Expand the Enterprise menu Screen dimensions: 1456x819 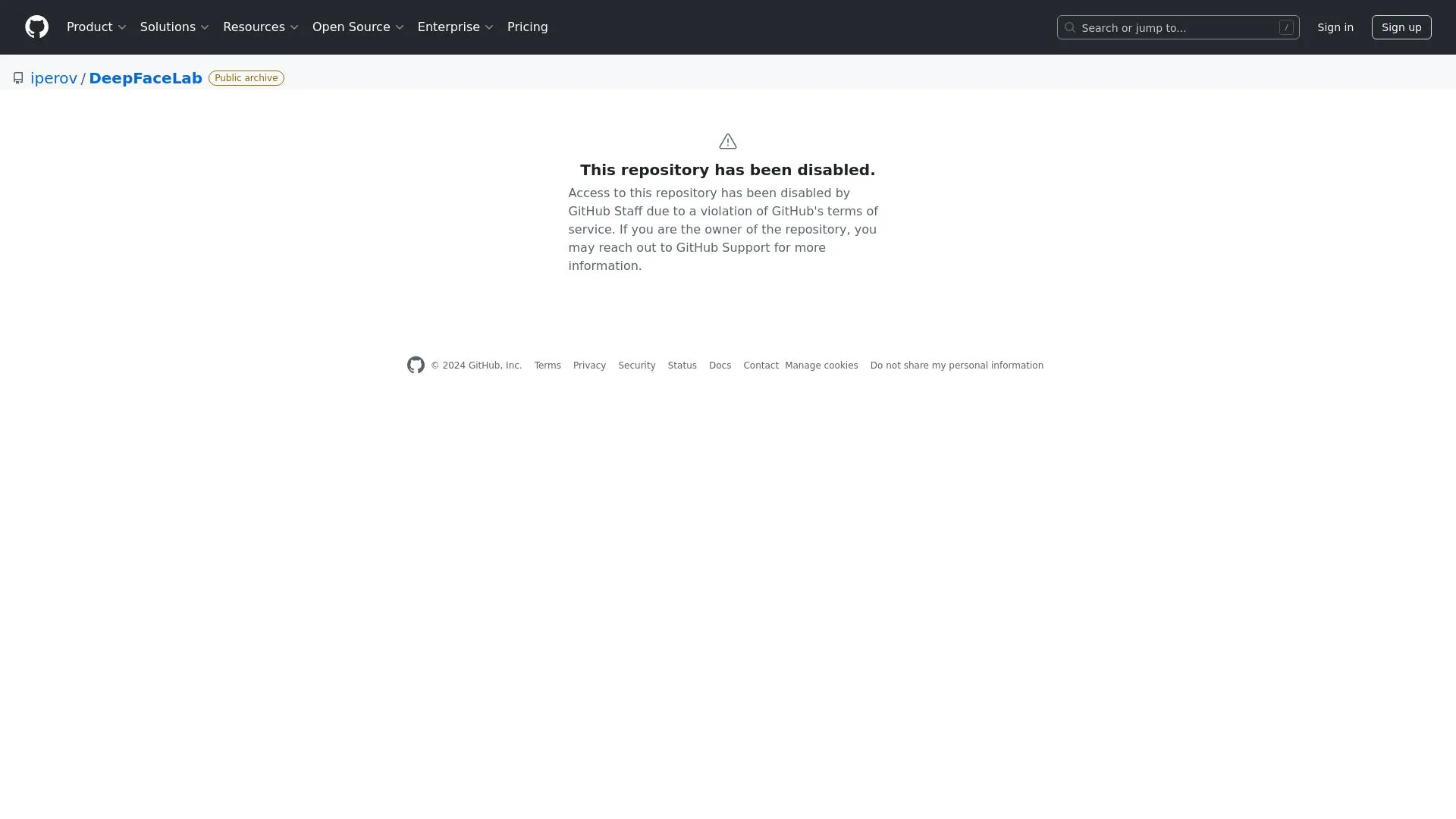[x=455, y=27]
